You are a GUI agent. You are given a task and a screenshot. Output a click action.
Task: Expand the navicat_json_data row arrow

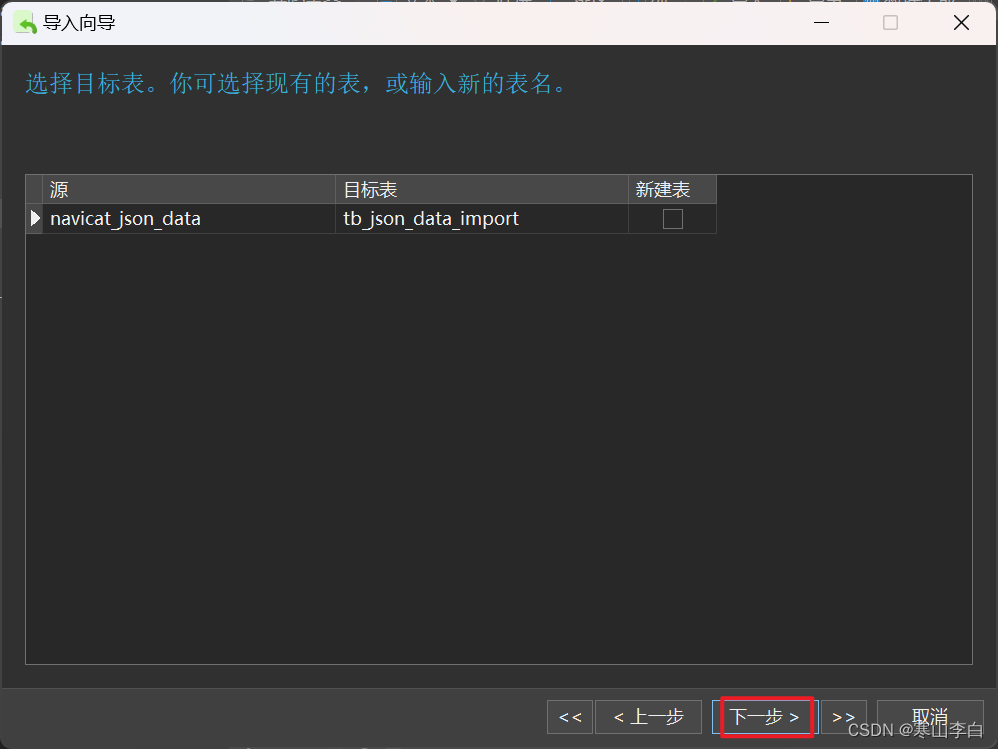click(x=33, y=218)
